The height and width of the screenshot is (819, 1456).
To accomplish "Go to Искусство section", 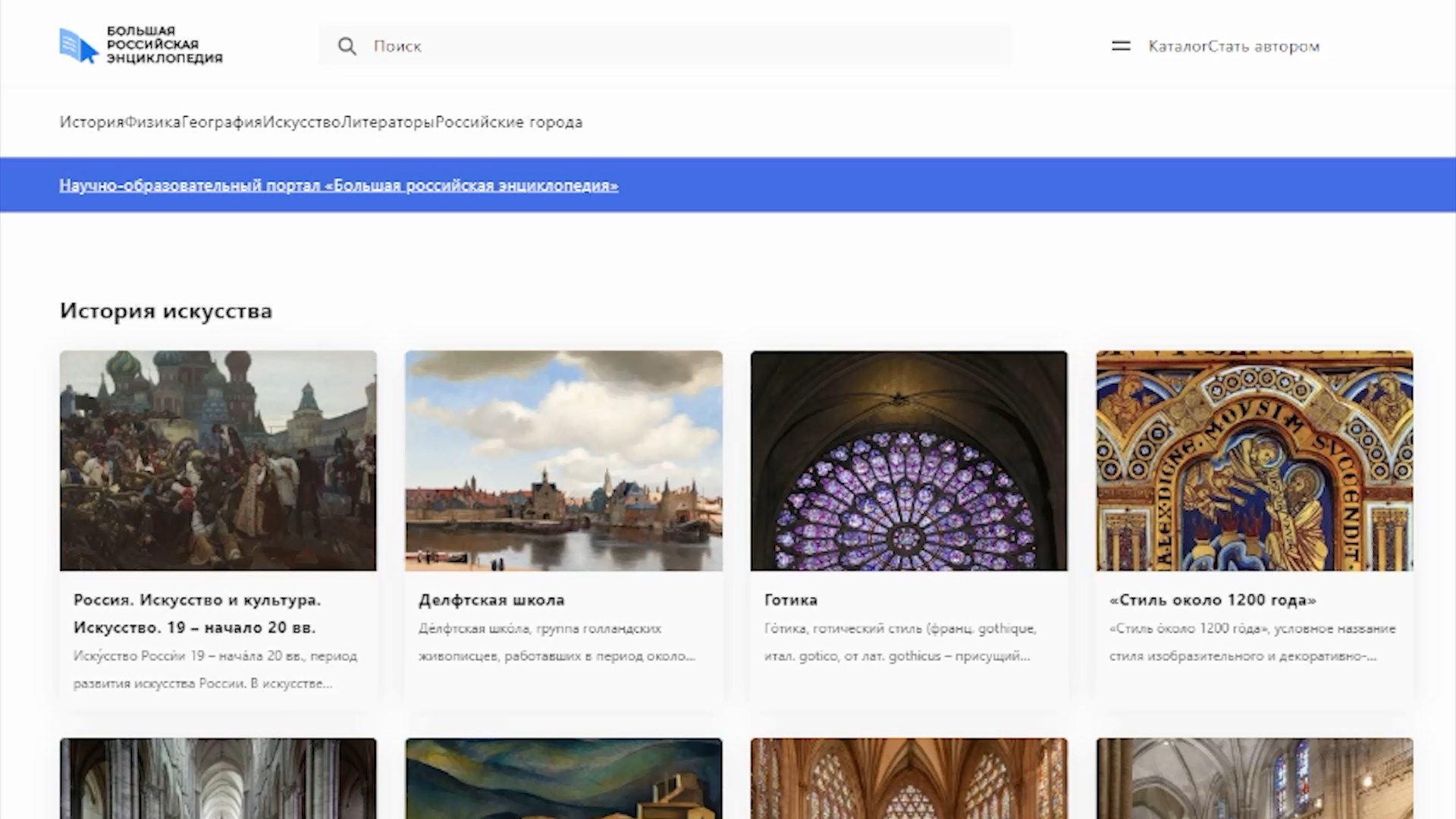I will [x=302, y=122].
